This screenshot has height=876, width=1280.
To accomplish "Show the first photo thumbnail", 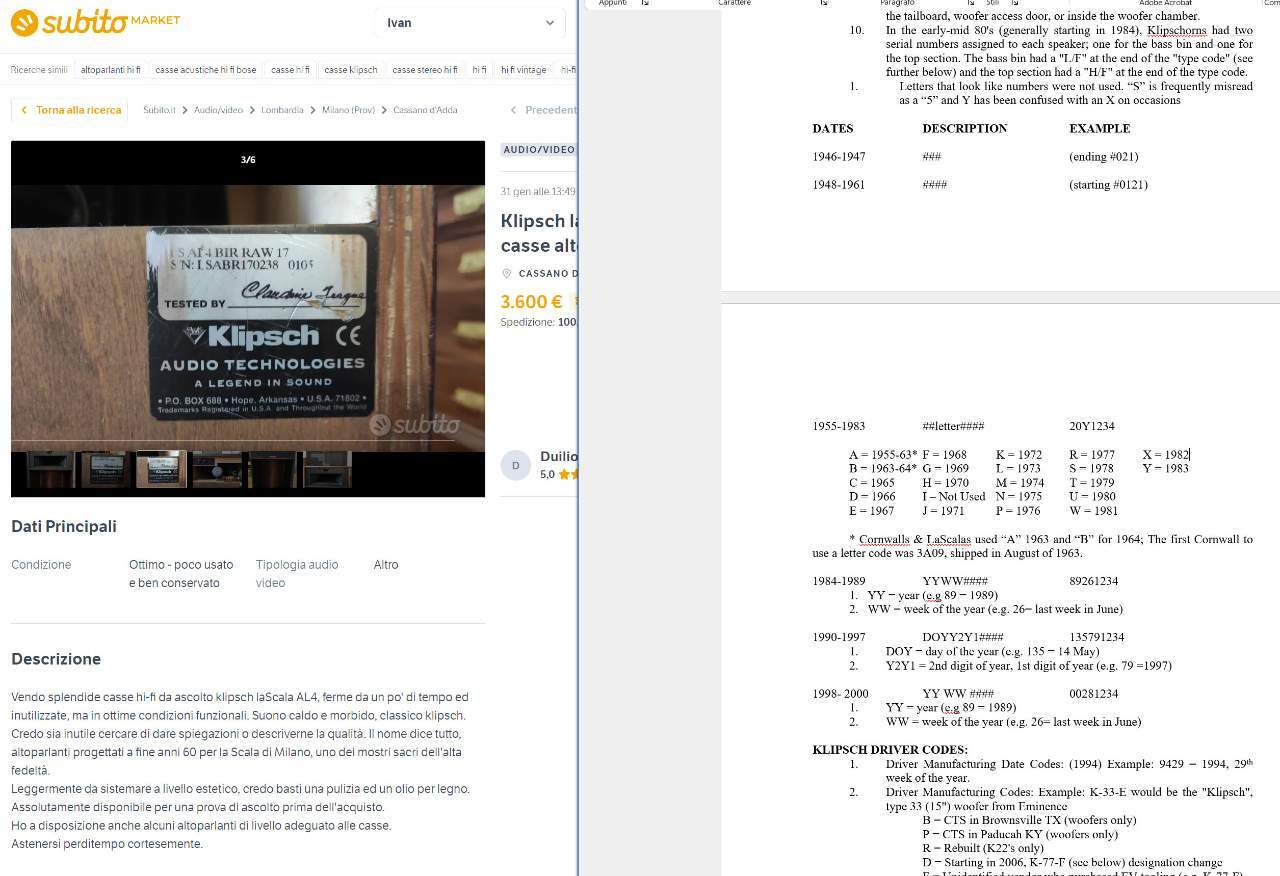I will tap(50, 470).
